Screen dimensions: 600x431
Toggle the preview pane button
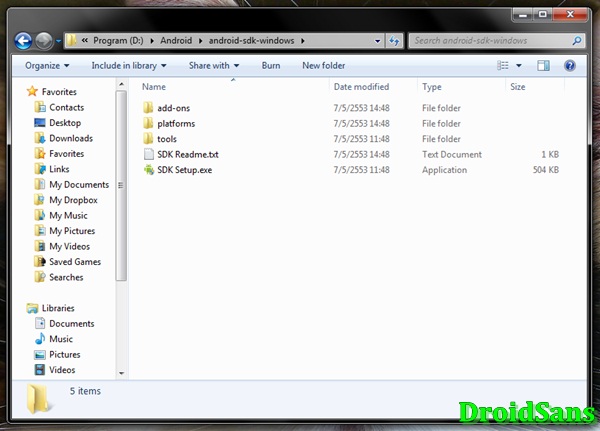point(543,65)
